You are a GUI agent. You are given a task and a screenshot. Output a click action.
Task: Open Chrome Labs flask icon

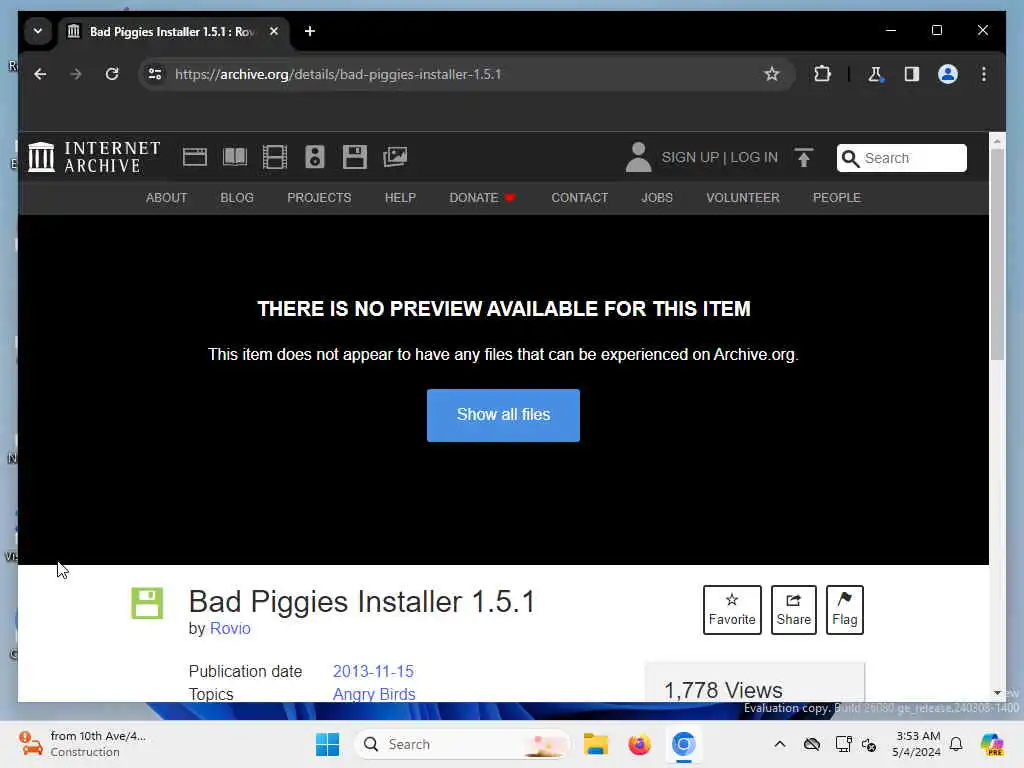tap(875, 74)
